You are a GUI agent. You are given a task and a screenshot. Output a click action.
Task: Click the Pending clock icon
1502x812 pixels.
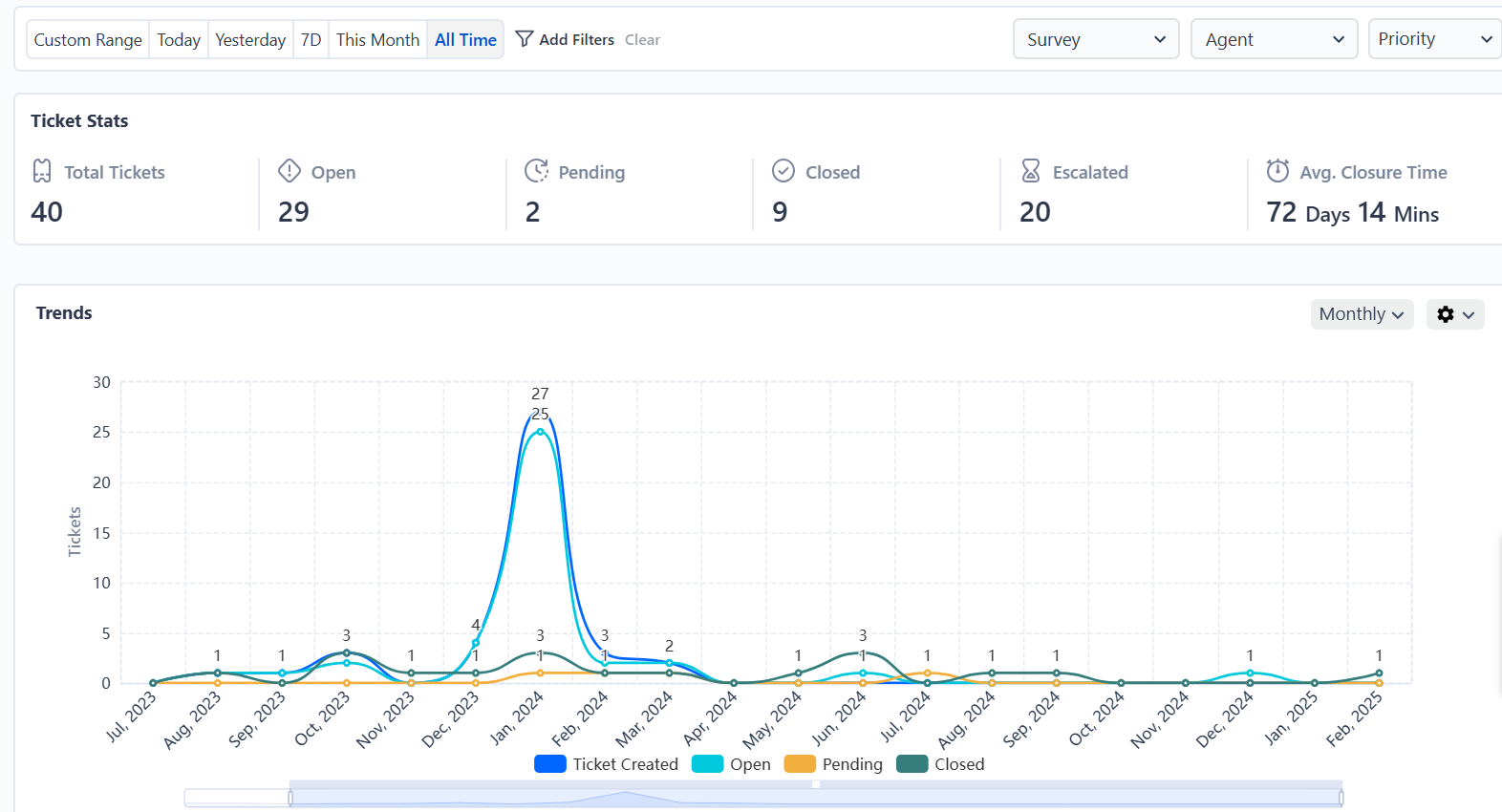click(536, 171)
